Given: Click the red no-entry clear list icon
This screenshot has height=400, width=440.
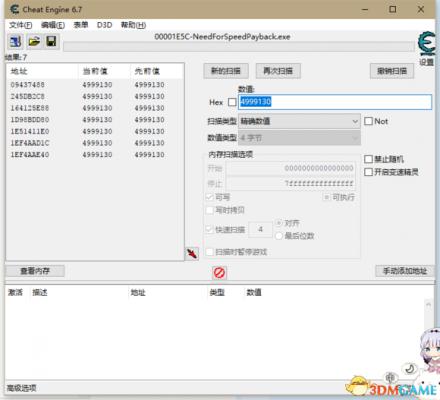Looking at the screenshot, I should coord(219,273).
